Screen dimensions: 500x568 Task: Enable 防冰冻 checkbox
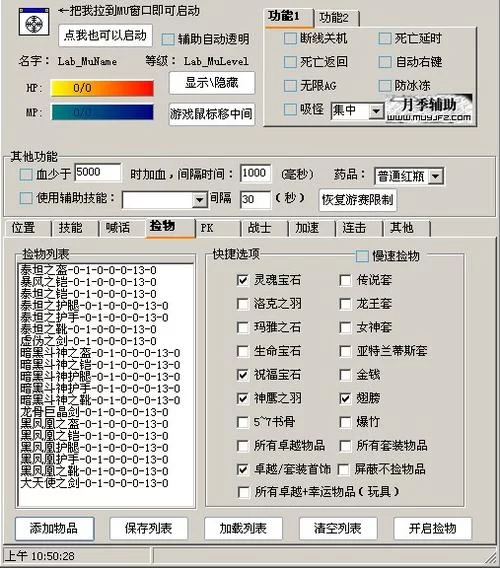point(385,86)
